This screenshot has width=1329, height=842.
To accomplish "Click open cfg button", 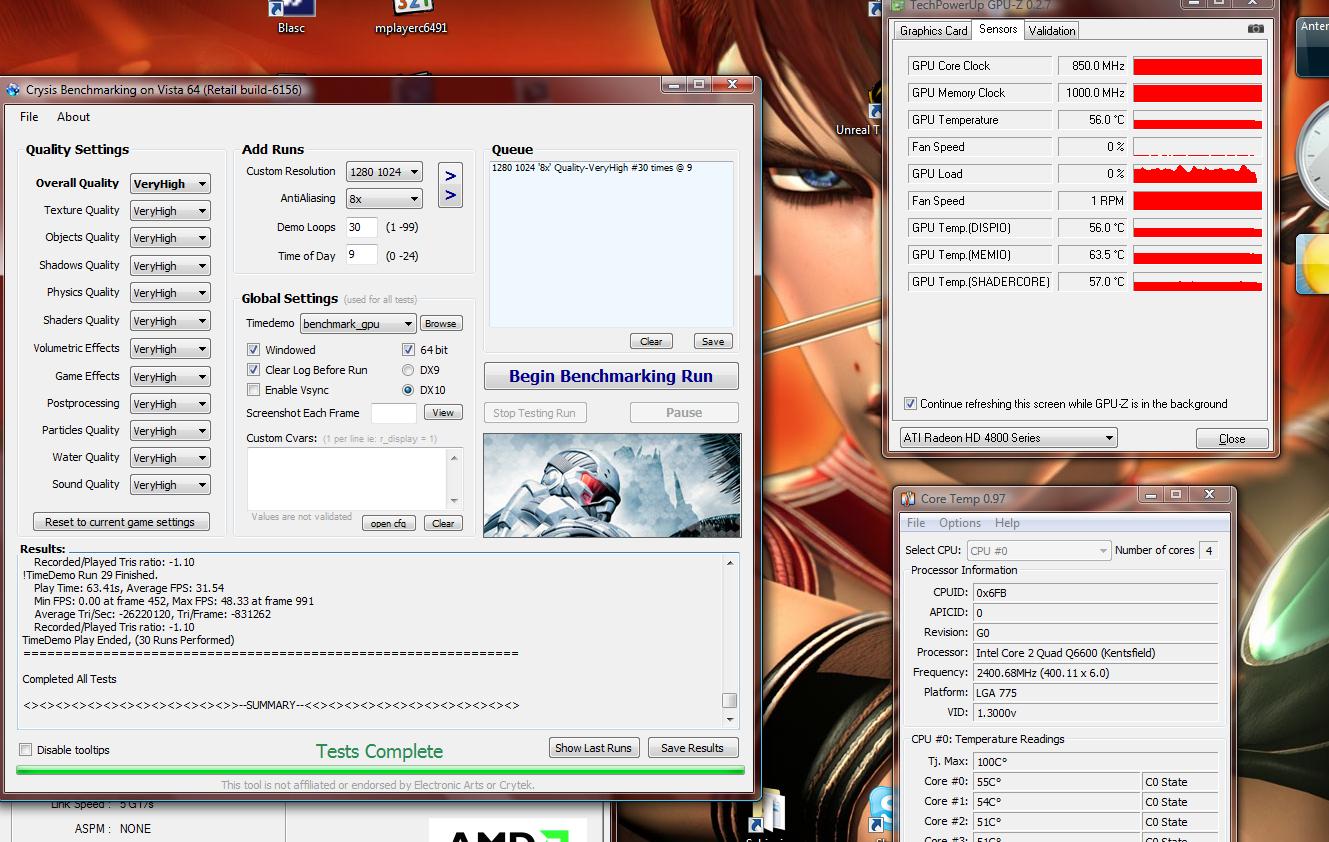I will coord(388,524).
